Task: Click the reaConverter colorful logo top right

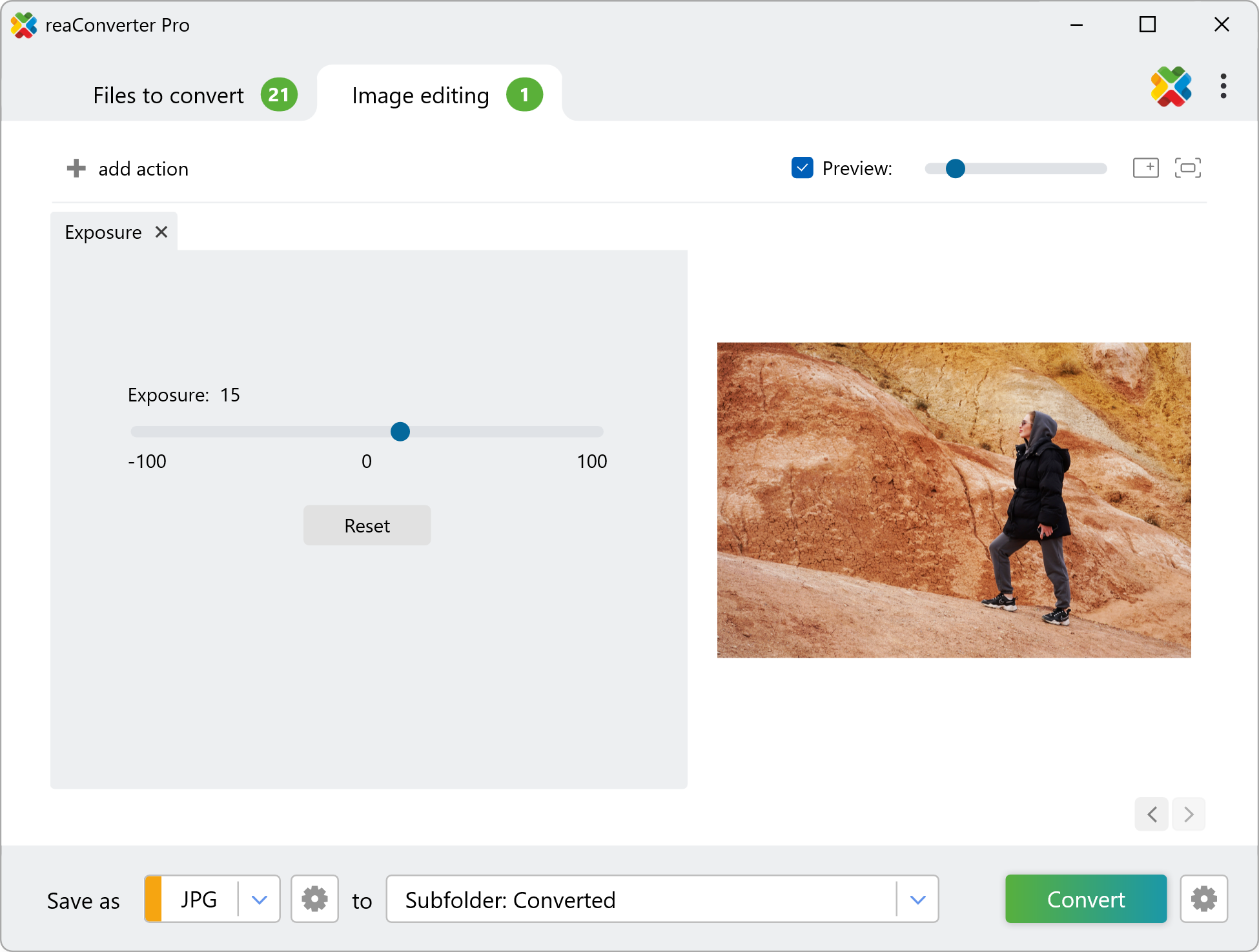Action: 1171,86
